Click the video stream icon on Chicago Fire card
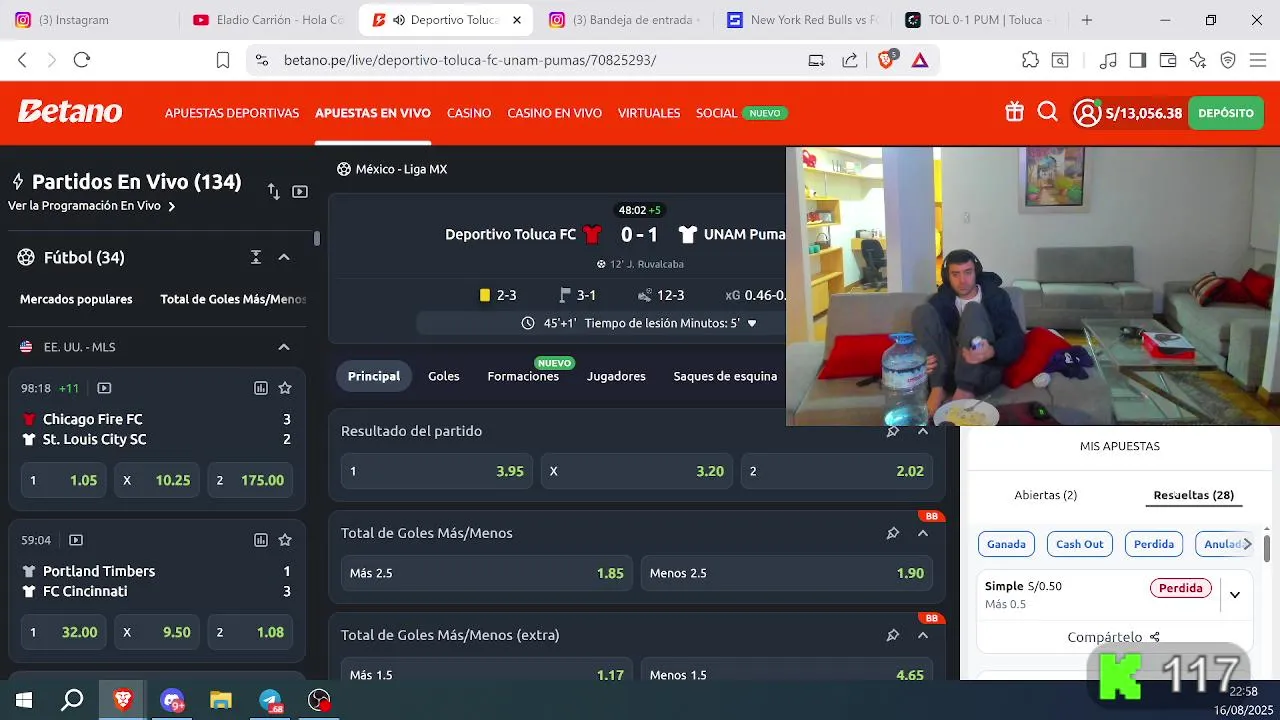Image resolution: width=1280 pixels, height=720 pixels. click(104, 388)
